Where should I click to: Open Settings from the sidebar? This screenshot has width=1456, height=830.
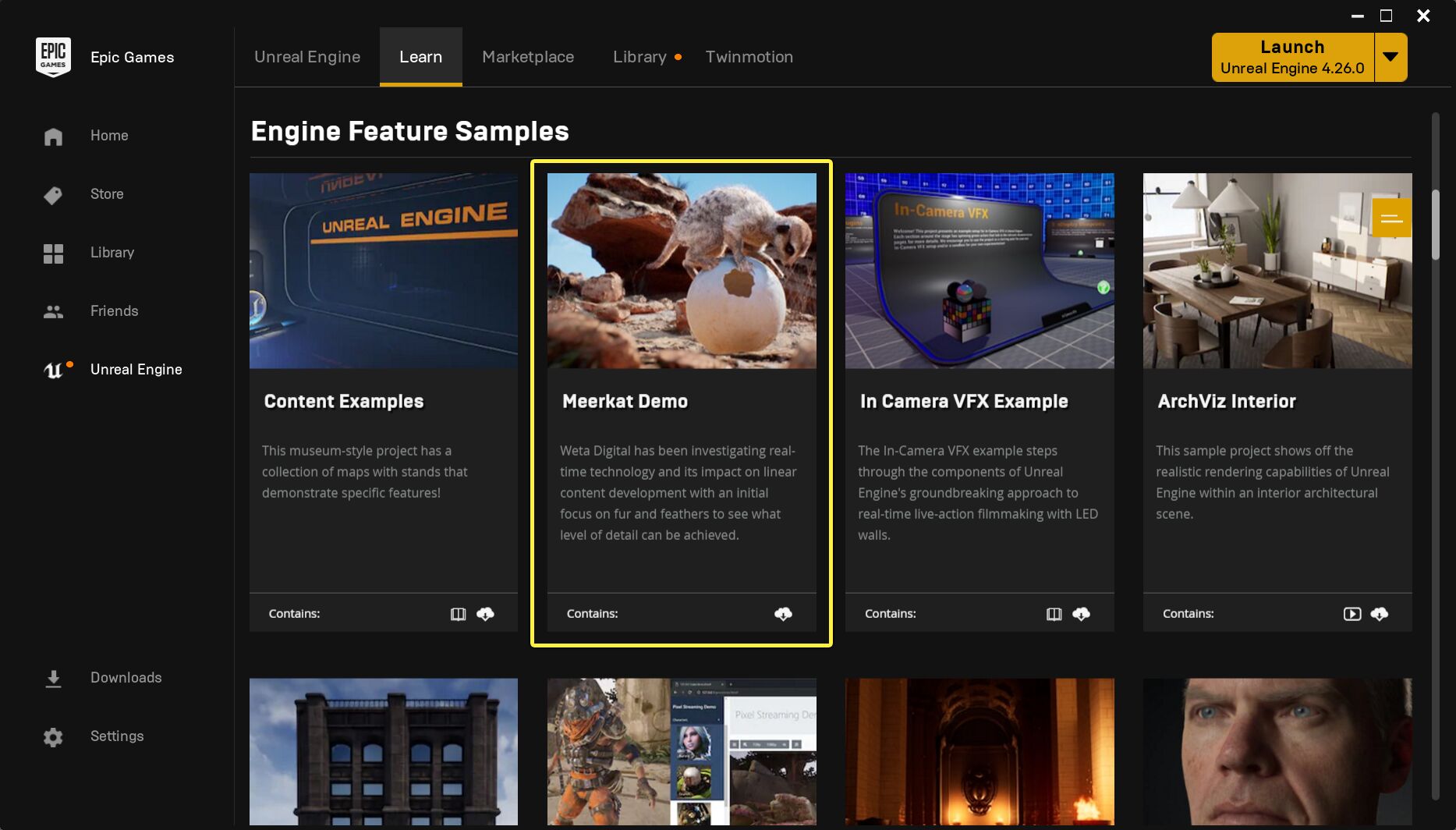pos(52,736)
